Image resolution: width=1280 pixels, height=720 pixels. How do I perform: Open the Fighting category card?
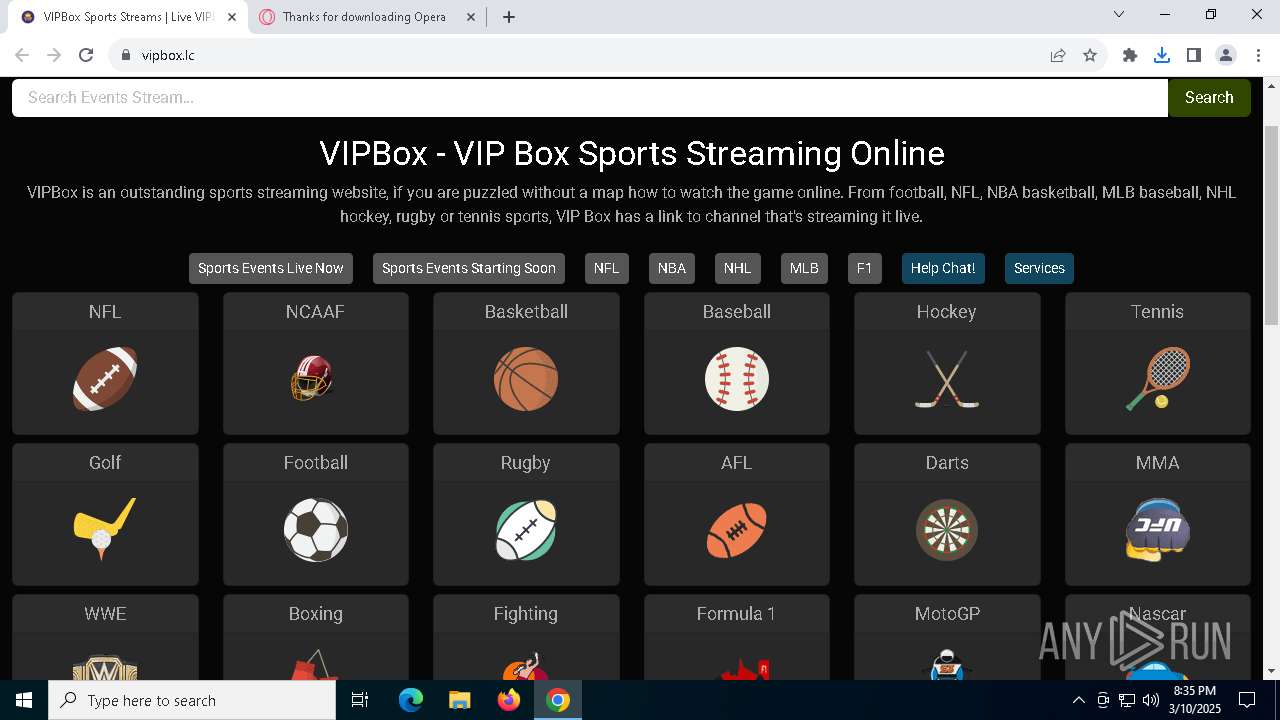526,638
